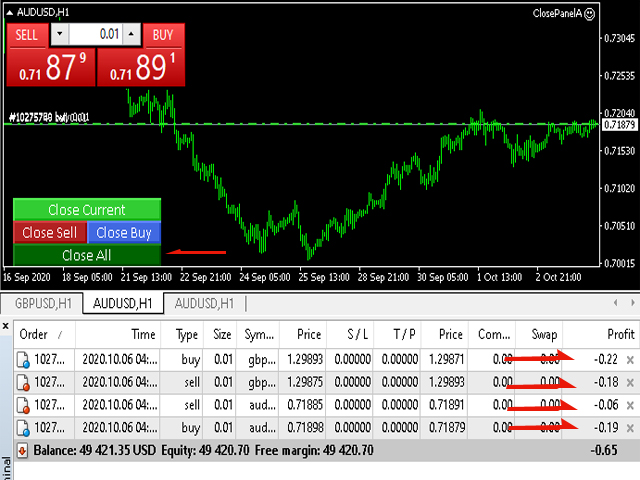Click the 0.01 lot volume field

tap(96, 34)
